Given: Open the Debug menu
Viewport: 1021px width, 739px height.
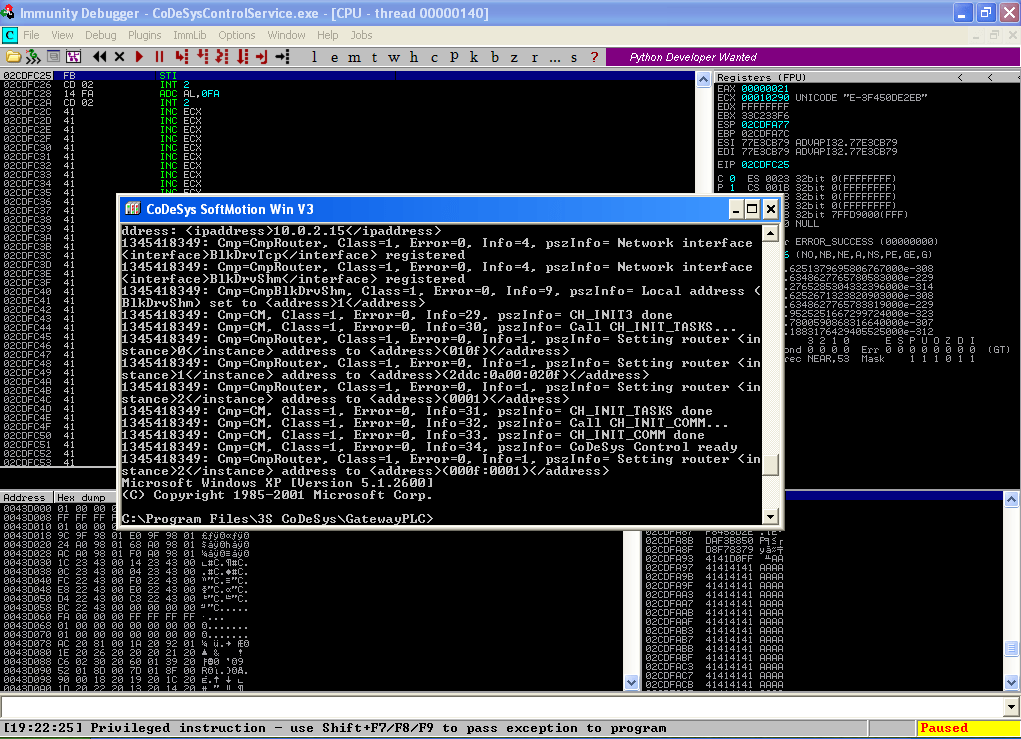Looking at the screenshot, I should (x=100, y=35).
